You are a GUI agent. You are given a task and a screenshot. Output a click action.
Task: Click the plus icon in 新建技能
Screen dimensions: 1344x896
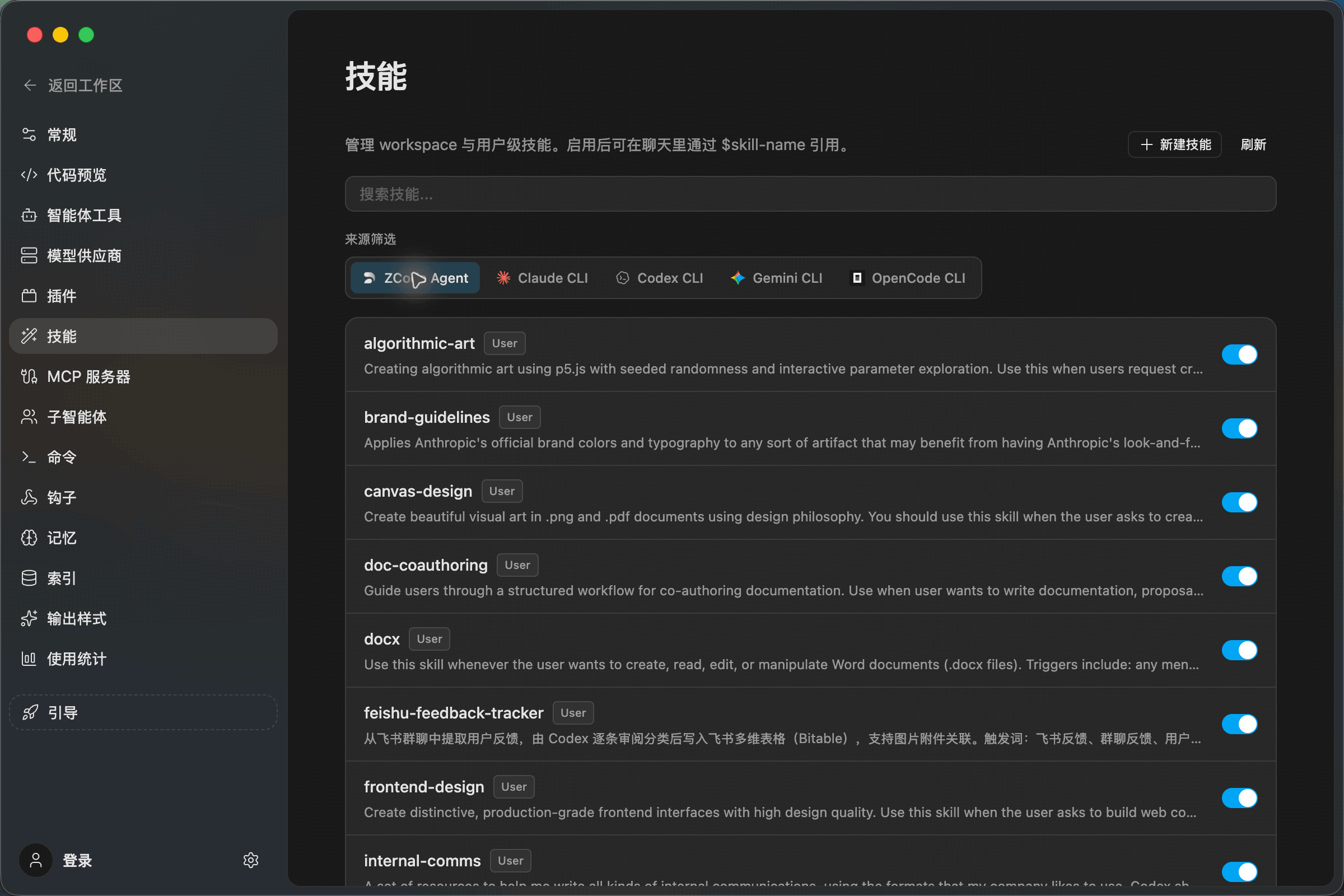pyautogui.click(x=1146, y=144)
